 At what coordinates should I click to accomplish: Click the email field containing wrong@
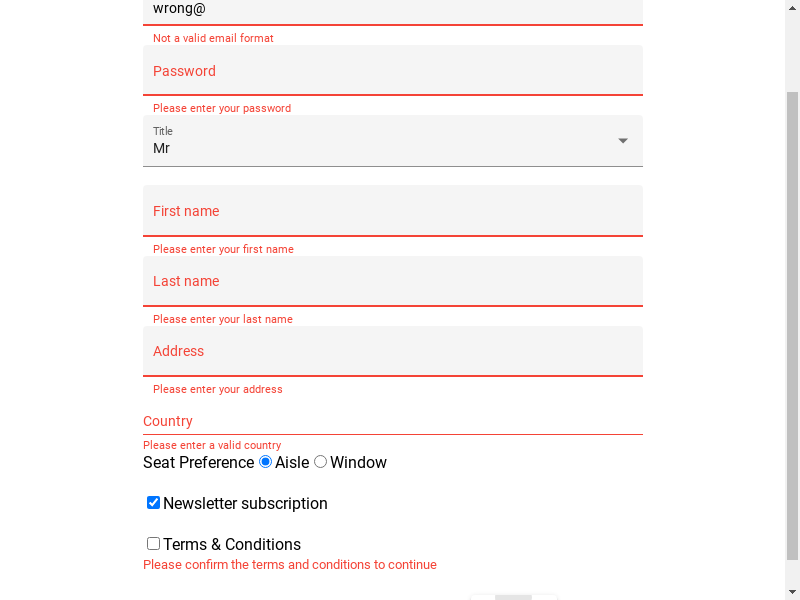coord(393,11)
